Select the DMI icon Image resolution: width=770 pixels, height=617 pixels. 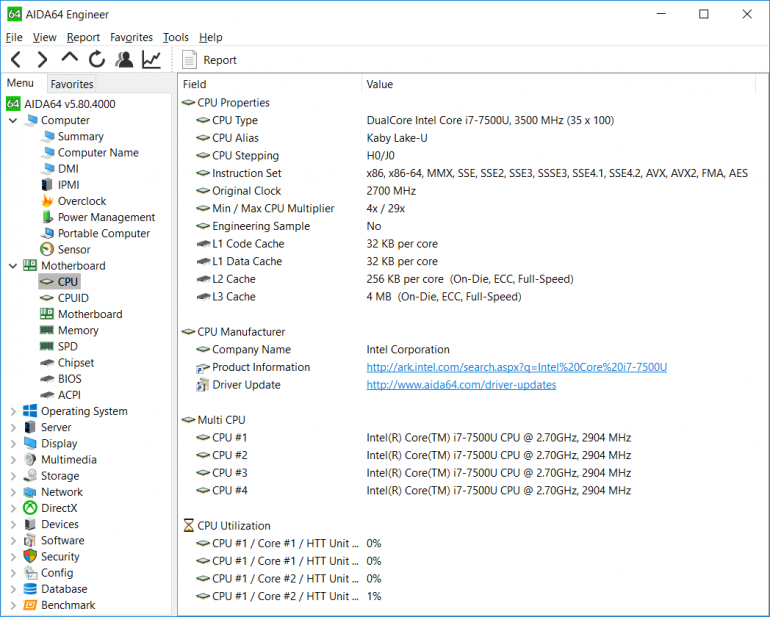coord(48,168)
